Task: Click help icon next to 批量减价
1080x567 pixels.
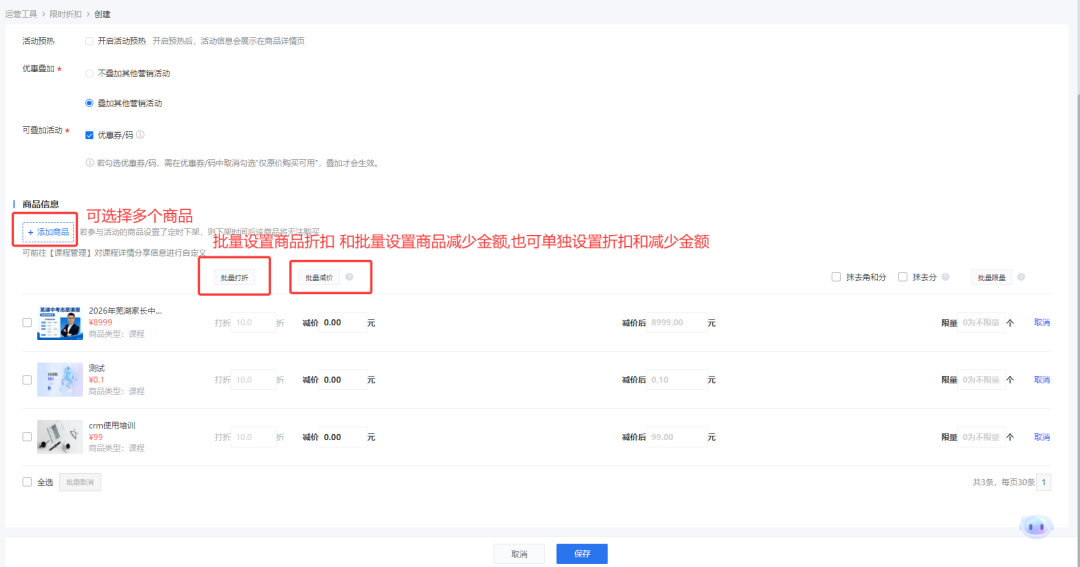Action: 349,277
